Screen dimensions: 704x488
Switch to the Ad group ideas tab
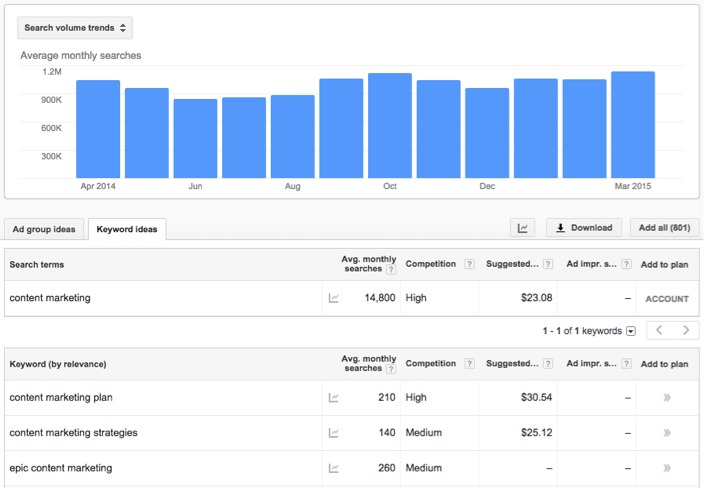(x=44, y=229)
